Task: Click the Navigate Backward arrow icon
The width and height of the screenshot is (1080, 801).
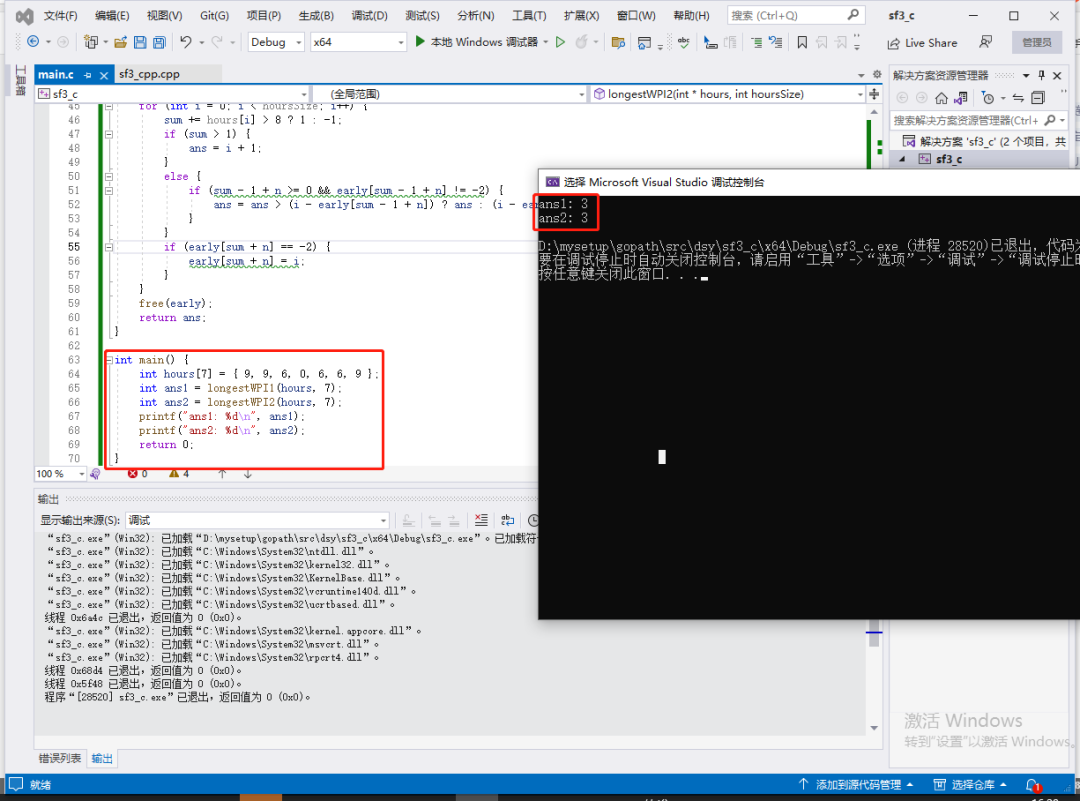Action: click(x=32, y=42)
